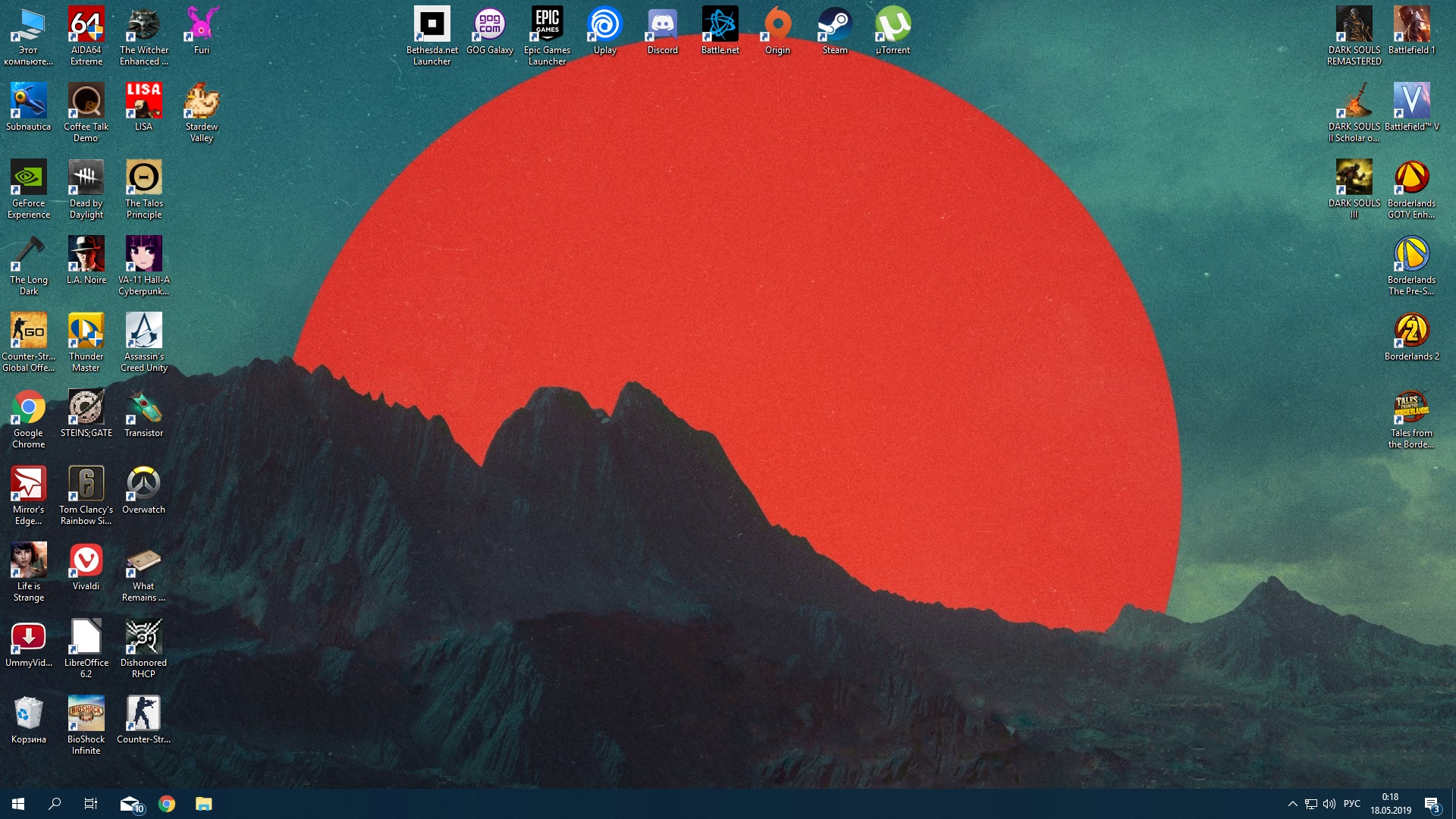Image resolution: width=1456 pixels, height=819 pixels.
Task: Click the VA-11 Hall-A icon
Action: pos(143,266)
